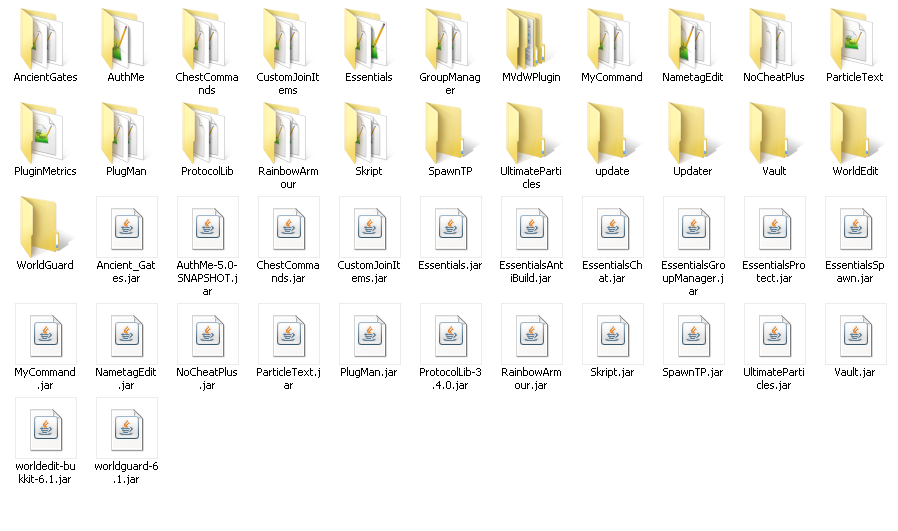
Task: Open the NoCheatPlus folder
Action: (x=774, y=38)
